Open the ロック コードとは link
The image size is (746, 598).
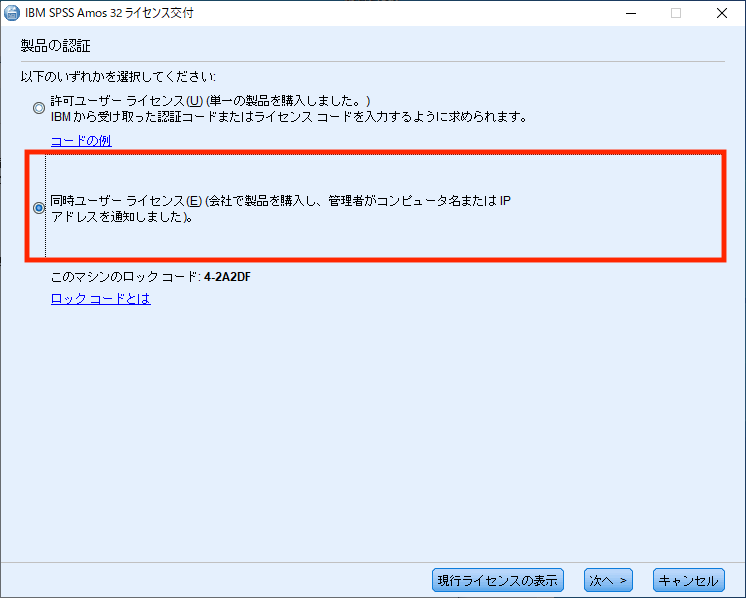pyautogui.click(x=101, y=299)
